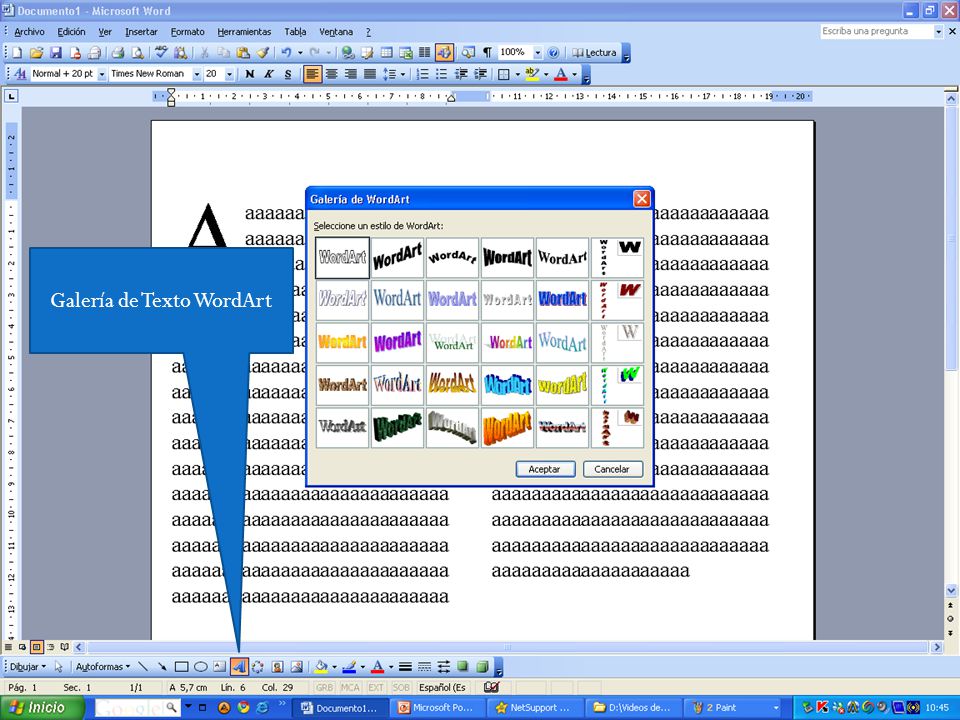Open the Archivo menu

point(29,32)
